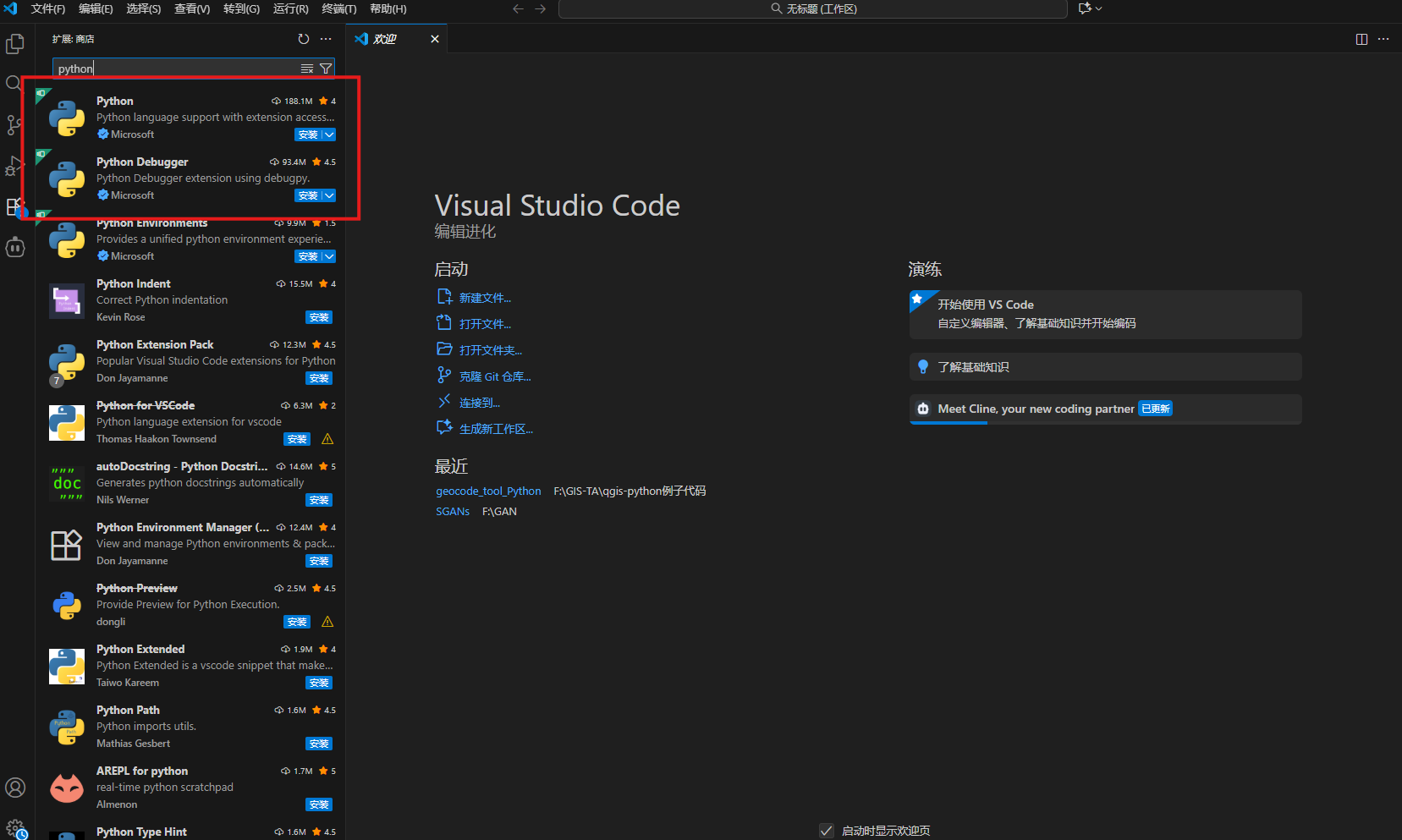This screenshot has width=1402, height=840.
Task: Toggle split editor layout icon
Action: point(1361,39)
